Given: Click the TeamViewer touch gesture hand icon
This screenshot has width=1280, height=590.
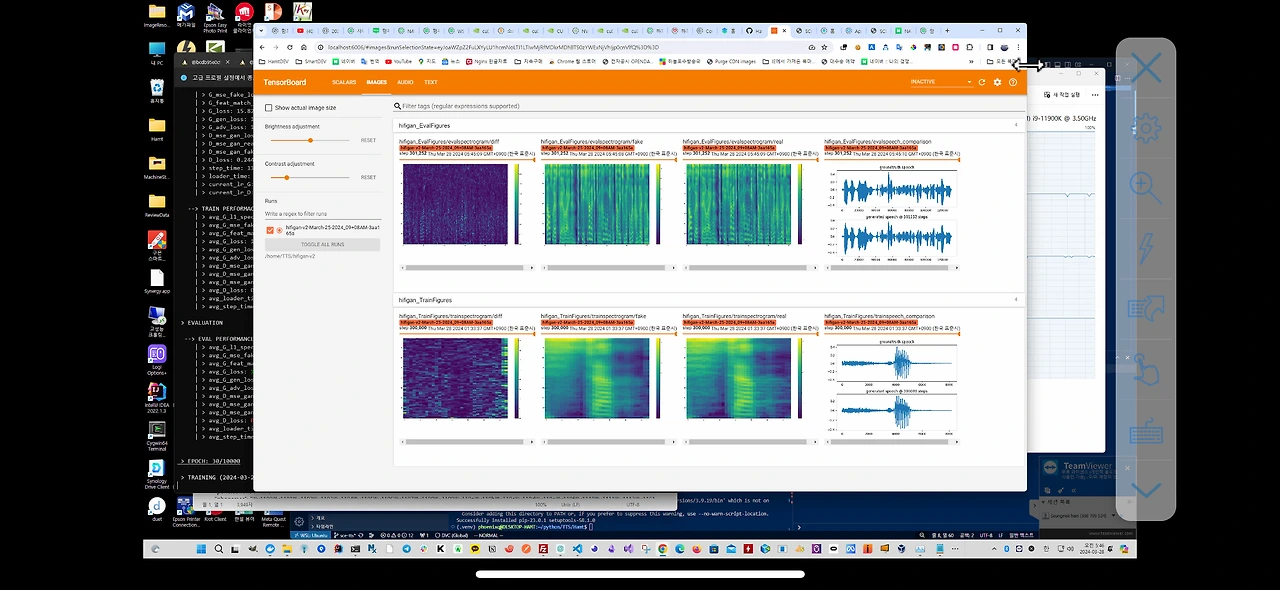Looking at the screenshot, I should tap(1145, 372).
